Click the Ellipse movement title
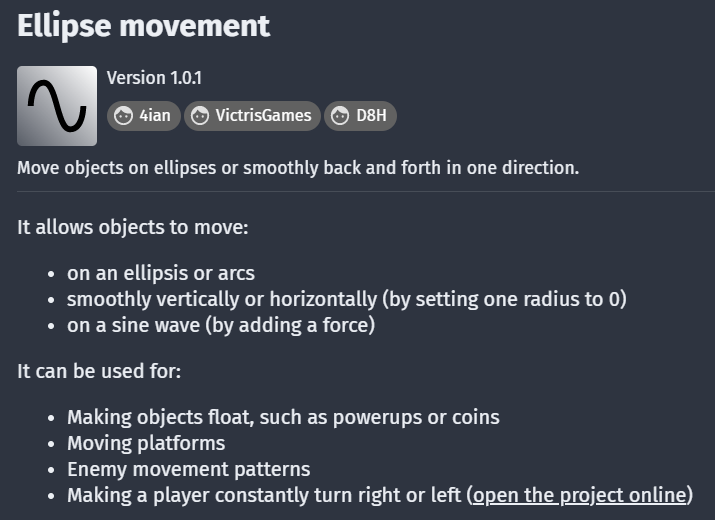Image resolution: width=715 pixels, height=520 pixels. [x=144, y=26]
